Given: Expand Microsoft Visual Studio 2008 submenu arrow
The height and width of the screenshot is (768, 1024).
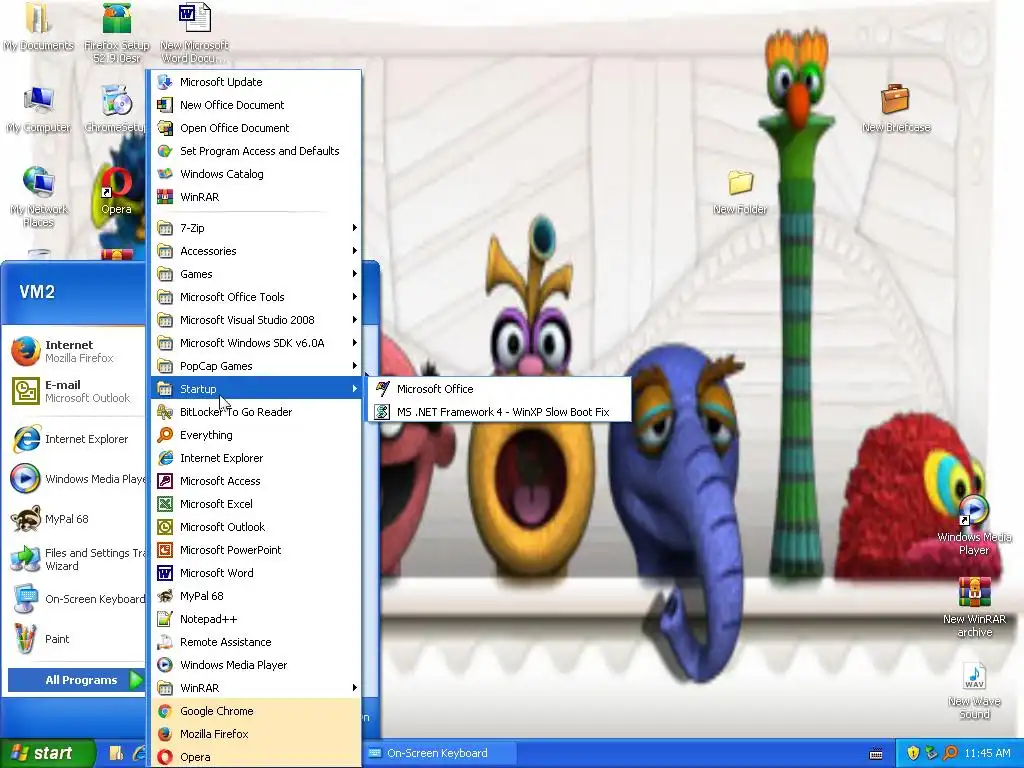Looking at the screenshot, I should coord(355,320).
